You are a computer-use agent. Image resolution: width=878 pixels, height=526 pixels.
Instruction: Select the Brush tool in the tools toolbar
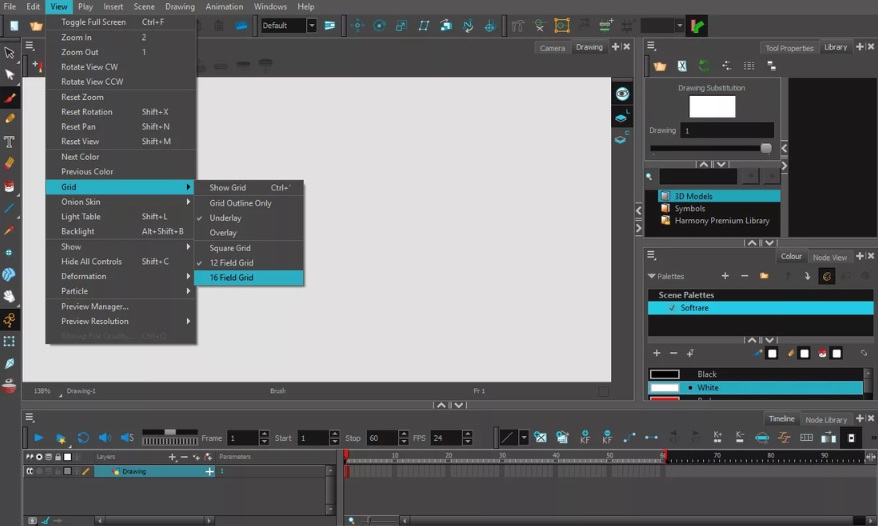tap(10, 98)
